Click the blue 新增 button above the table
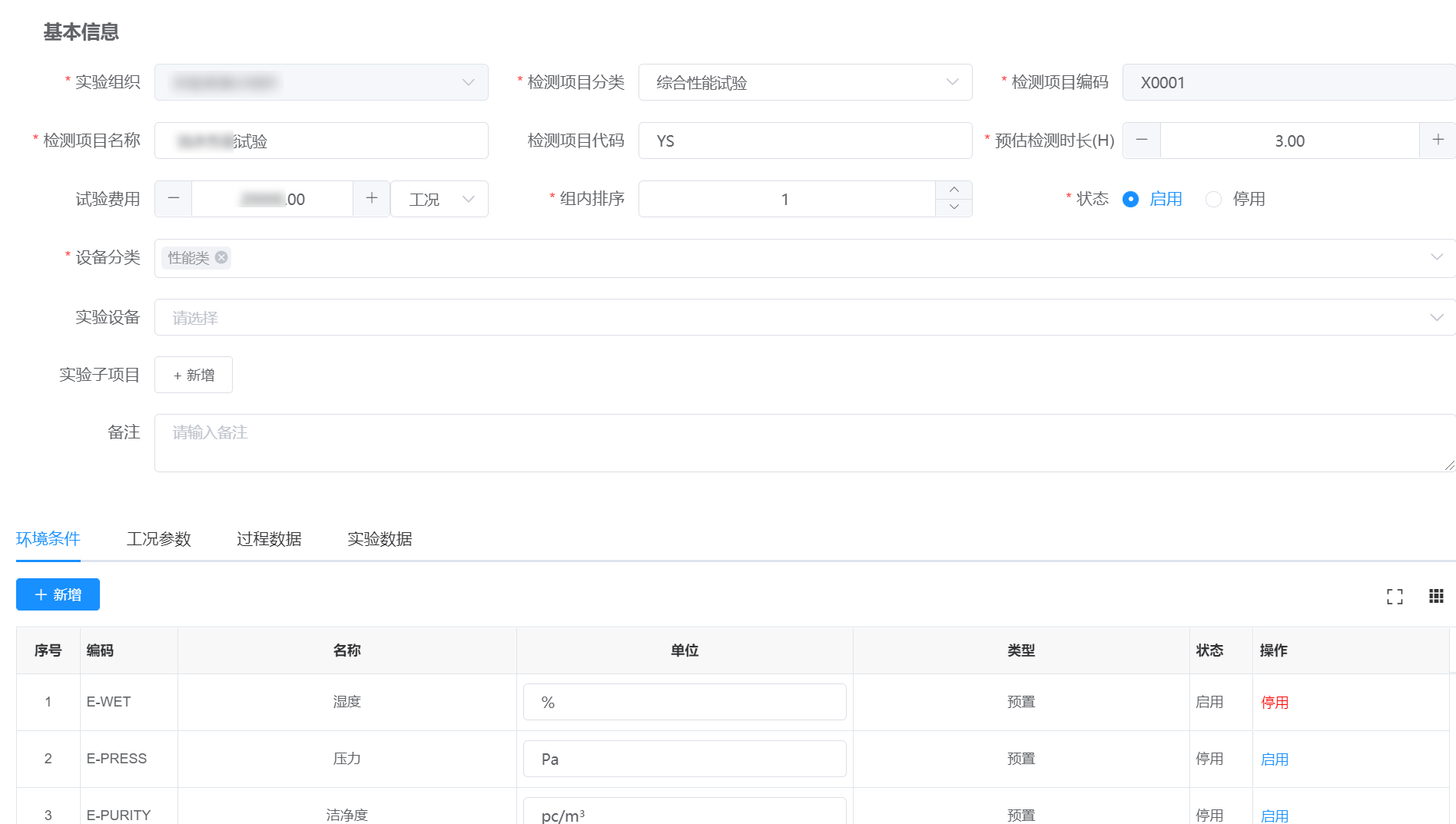The height and width of the screenshot is (824, 1456). [58, 594]
